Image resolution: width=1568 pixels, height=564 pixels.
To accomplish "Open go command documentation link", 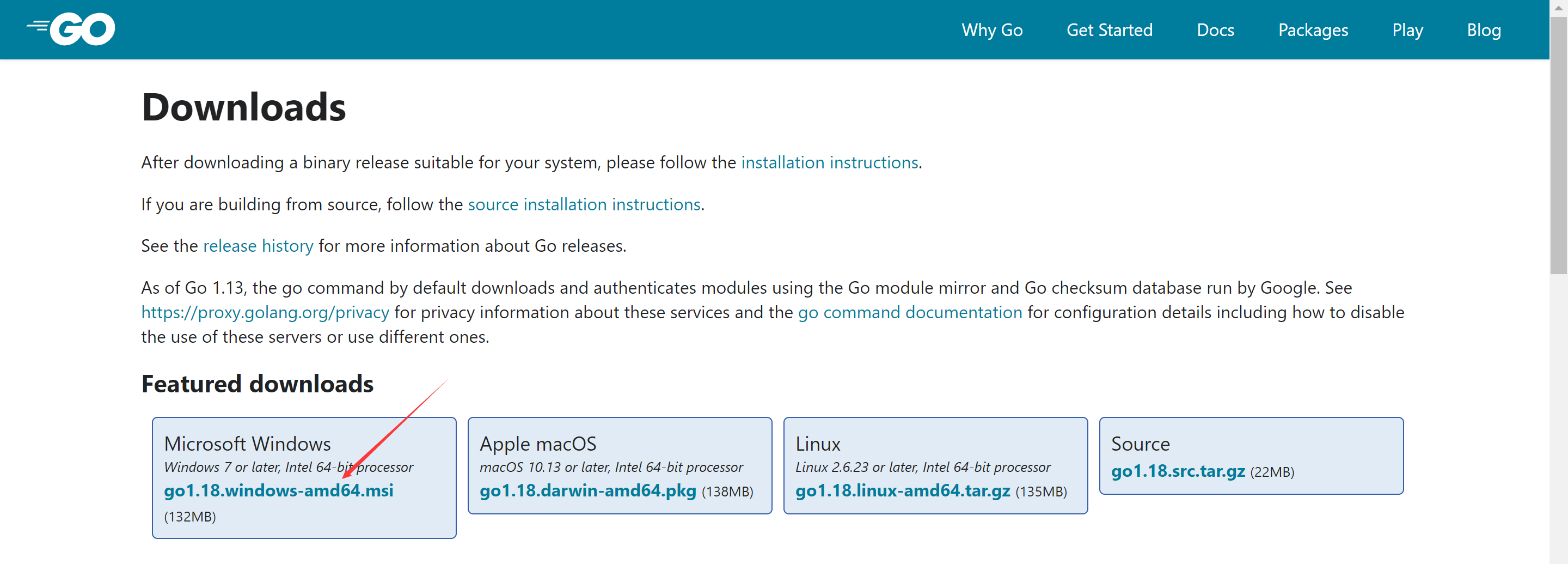I will click(909, 312).
